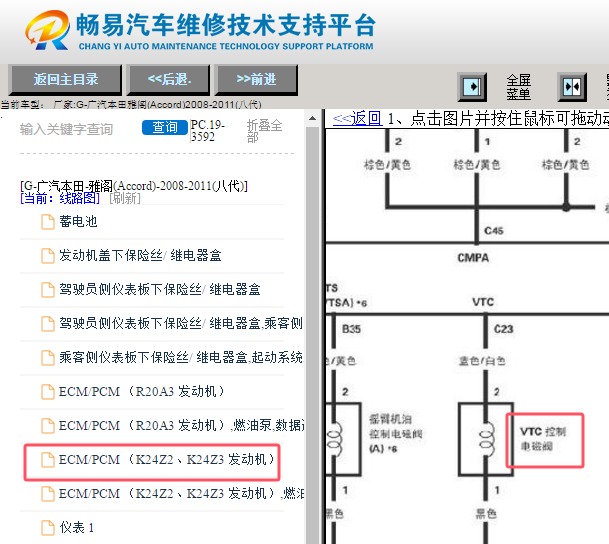Click the page icon beside 仪表 1
Viewport: 609px width, 544px height.
tap(48, 528)
